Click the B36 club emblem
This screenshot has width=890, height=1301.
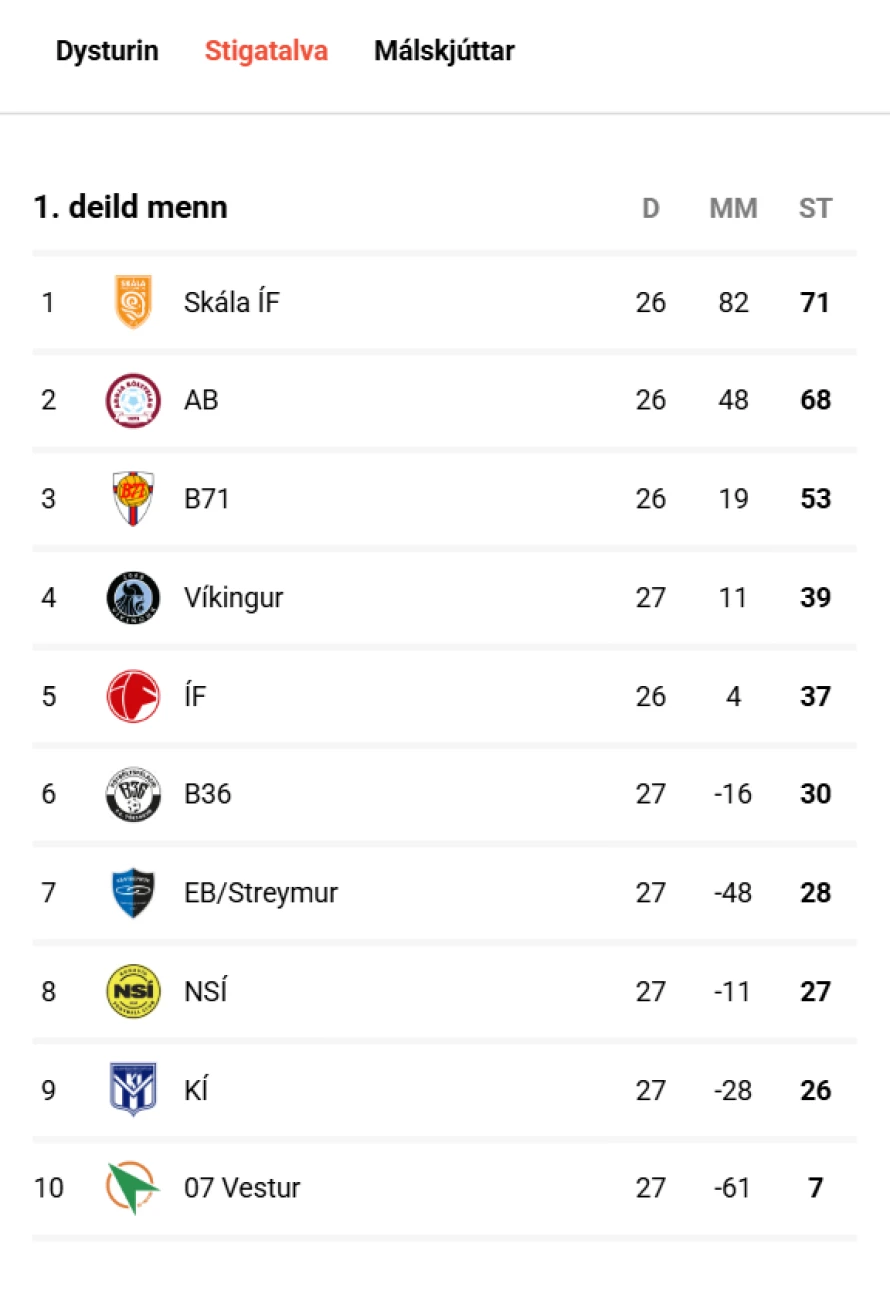pyautogui.click(x=133, y=794)
